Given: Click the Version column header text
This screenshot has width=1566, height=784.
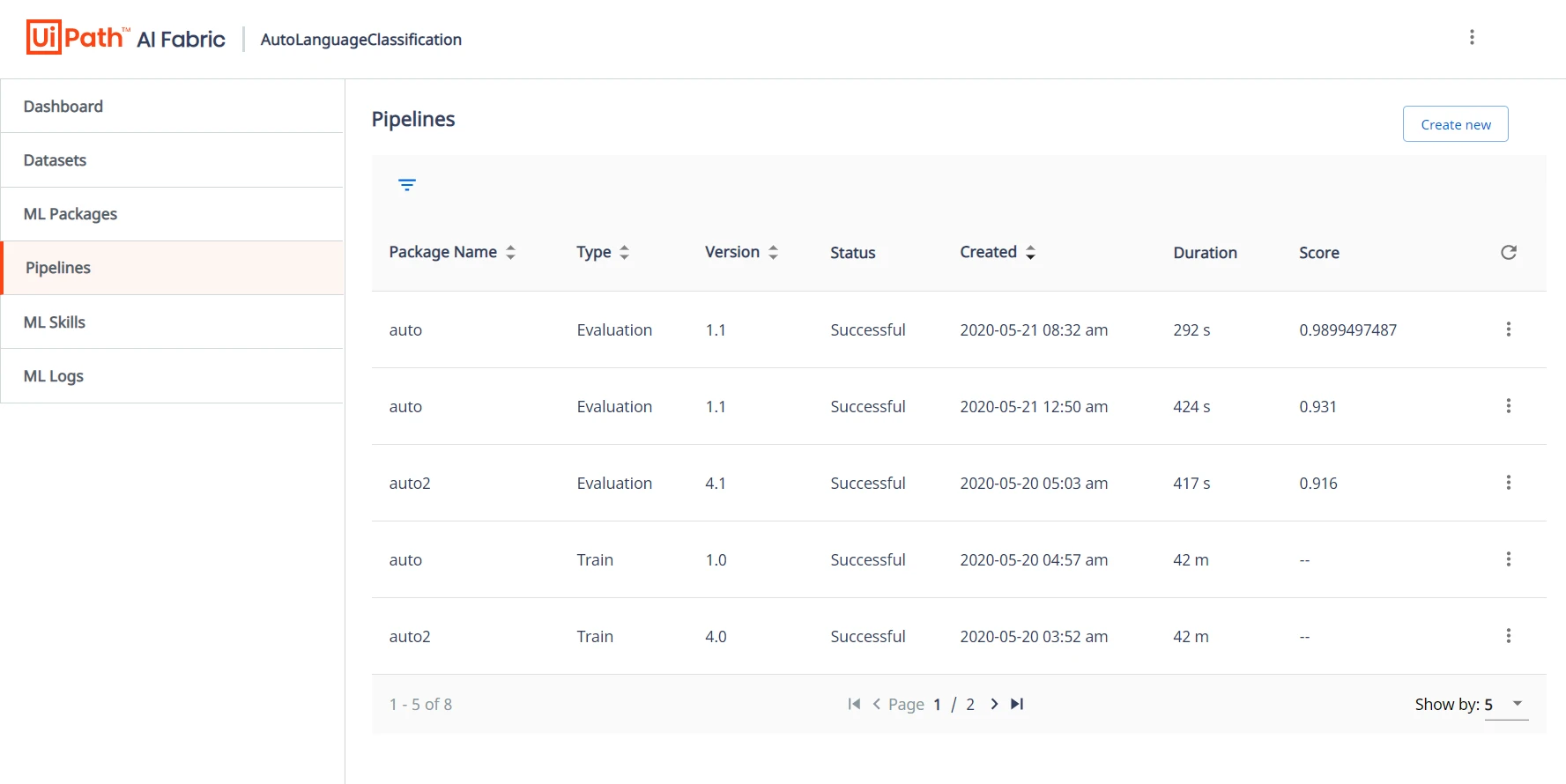Looking at the screenshot, I should pos(732,253).
